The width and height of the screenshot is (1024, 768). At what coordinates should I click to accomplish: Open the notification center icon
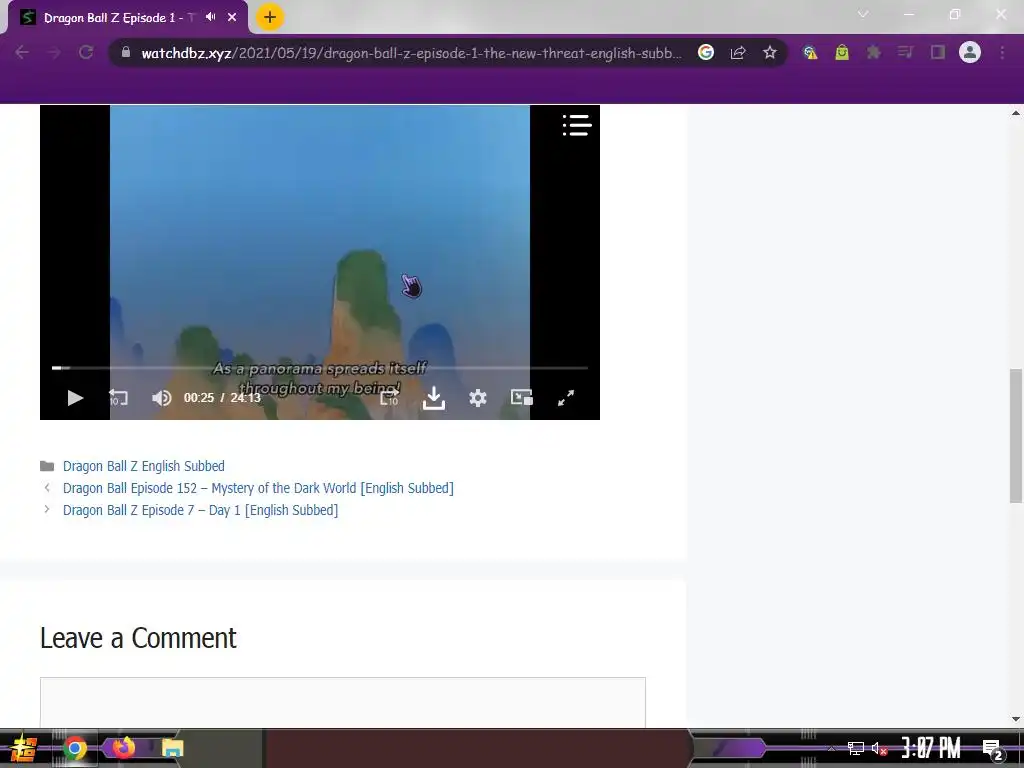[992, 749]
